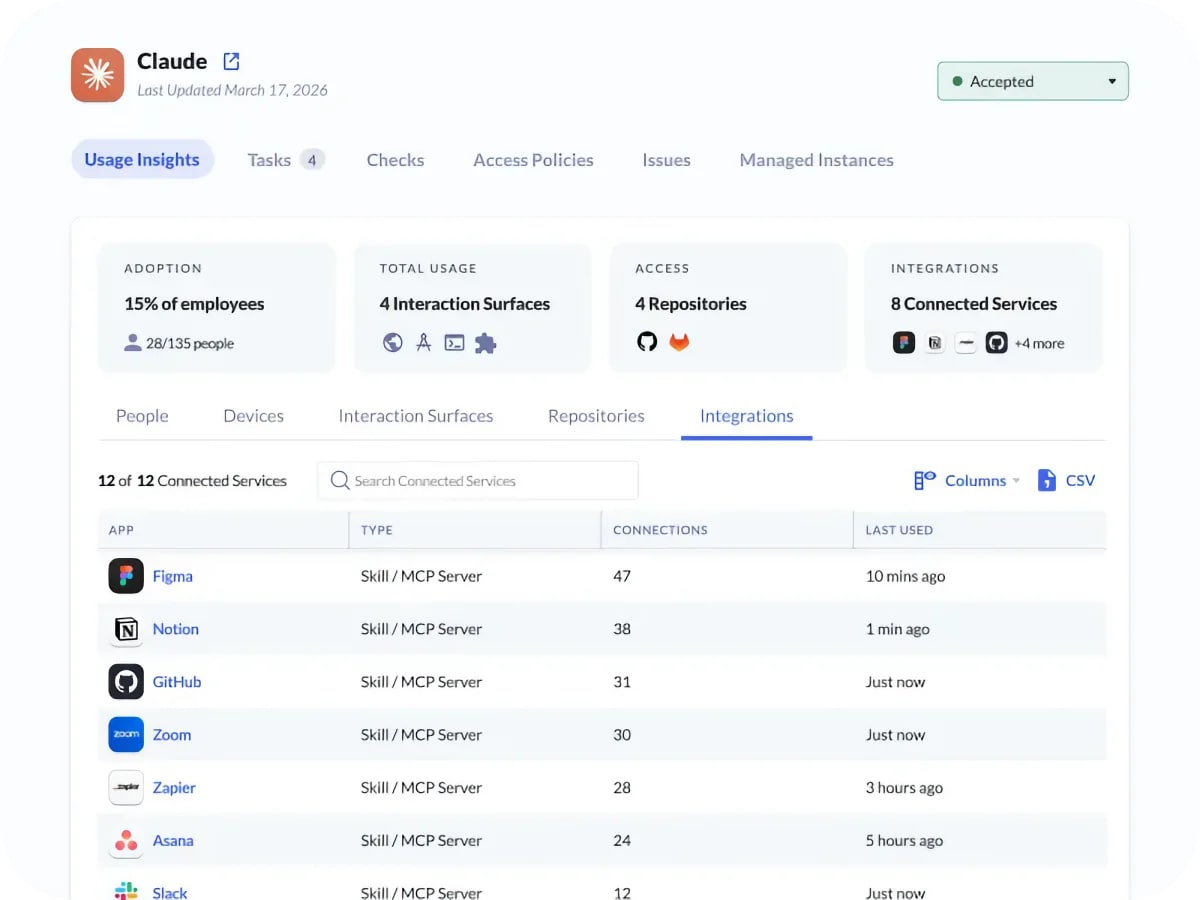Click the GitHub icon in Access card
This screenshot has height=900, width=1200.
[647, 342]
